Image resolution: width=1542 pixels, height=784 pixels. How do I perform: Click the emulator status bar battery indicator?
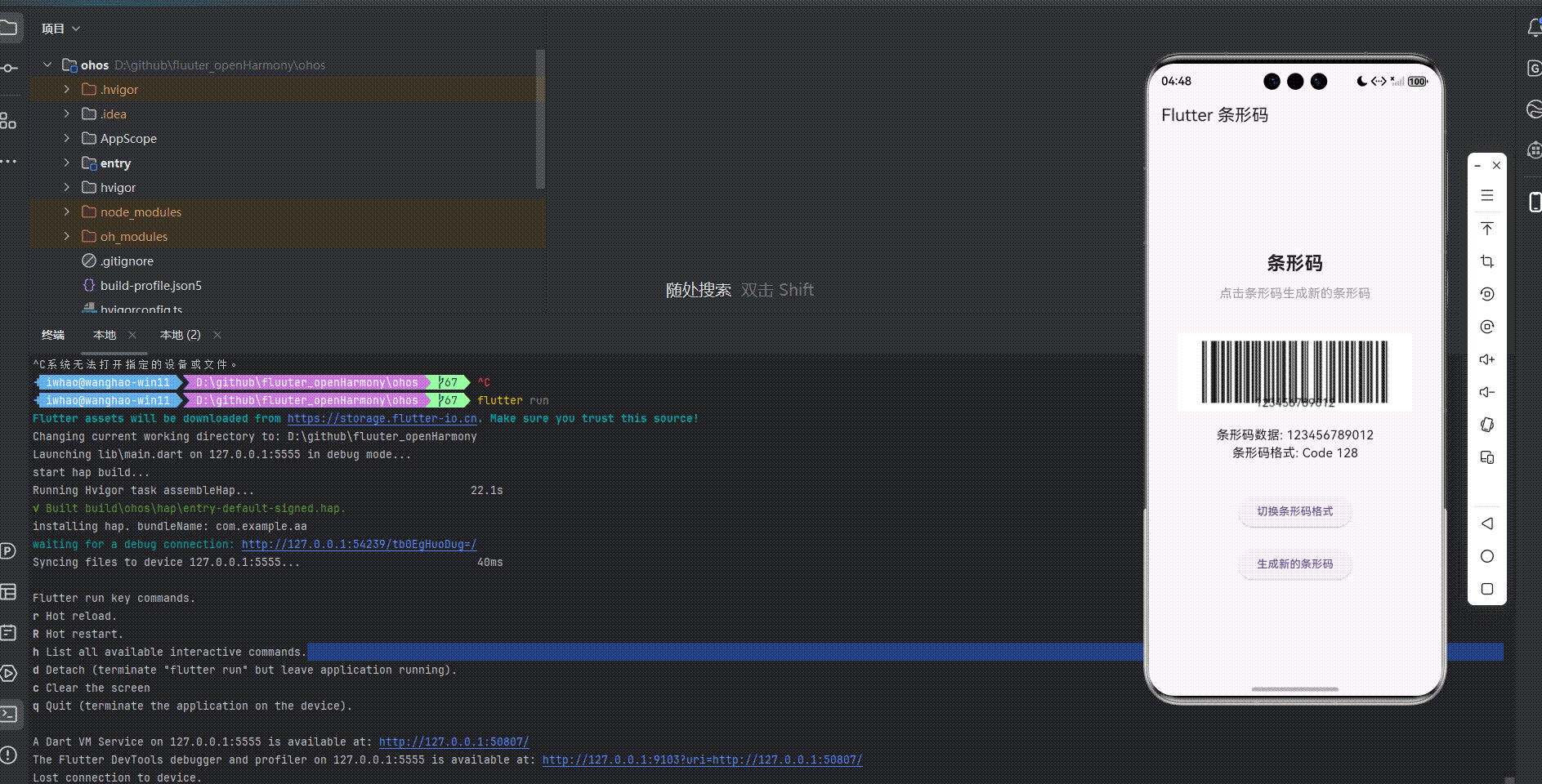point(1417,82)
